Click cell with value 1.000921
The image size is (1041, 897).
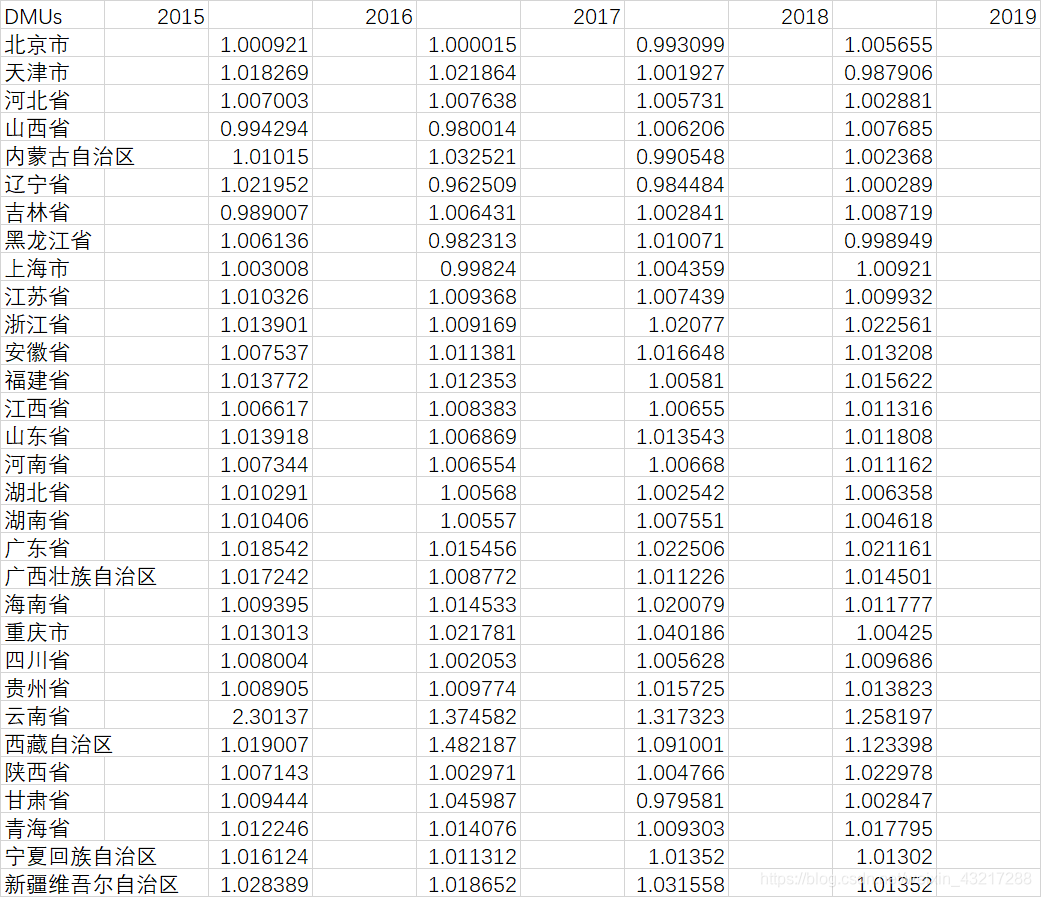coord(260,43)
